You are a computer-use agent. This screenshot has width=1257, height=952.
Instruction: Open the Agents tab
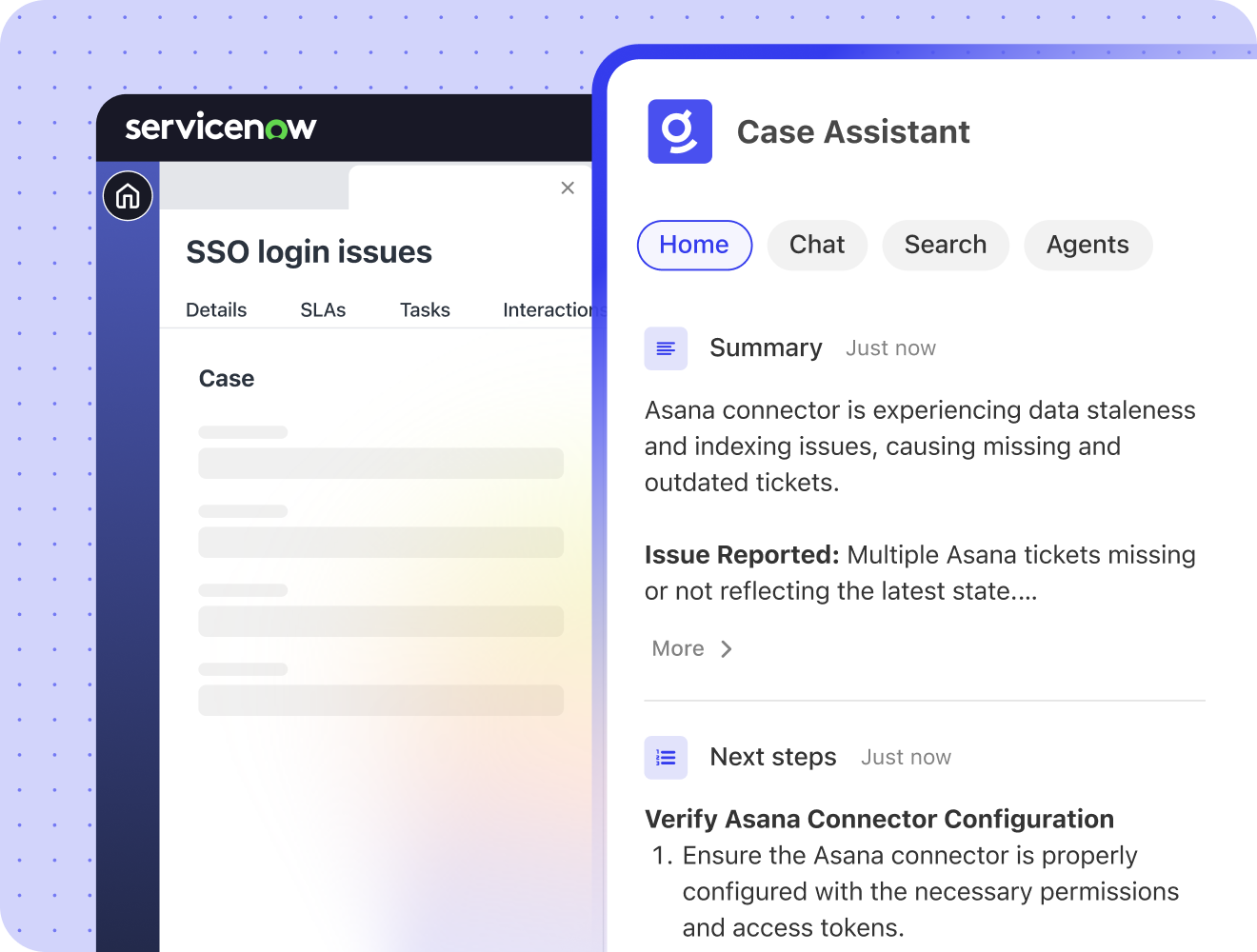coord(1088,246)
